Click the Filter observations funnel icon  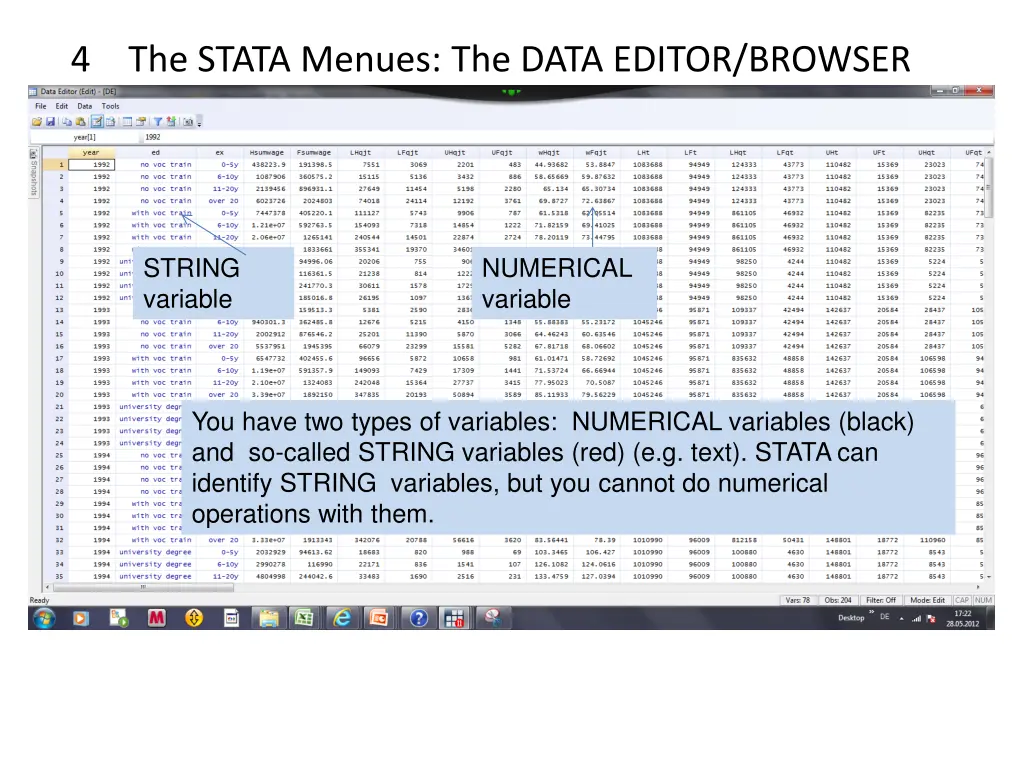point(157,121)
